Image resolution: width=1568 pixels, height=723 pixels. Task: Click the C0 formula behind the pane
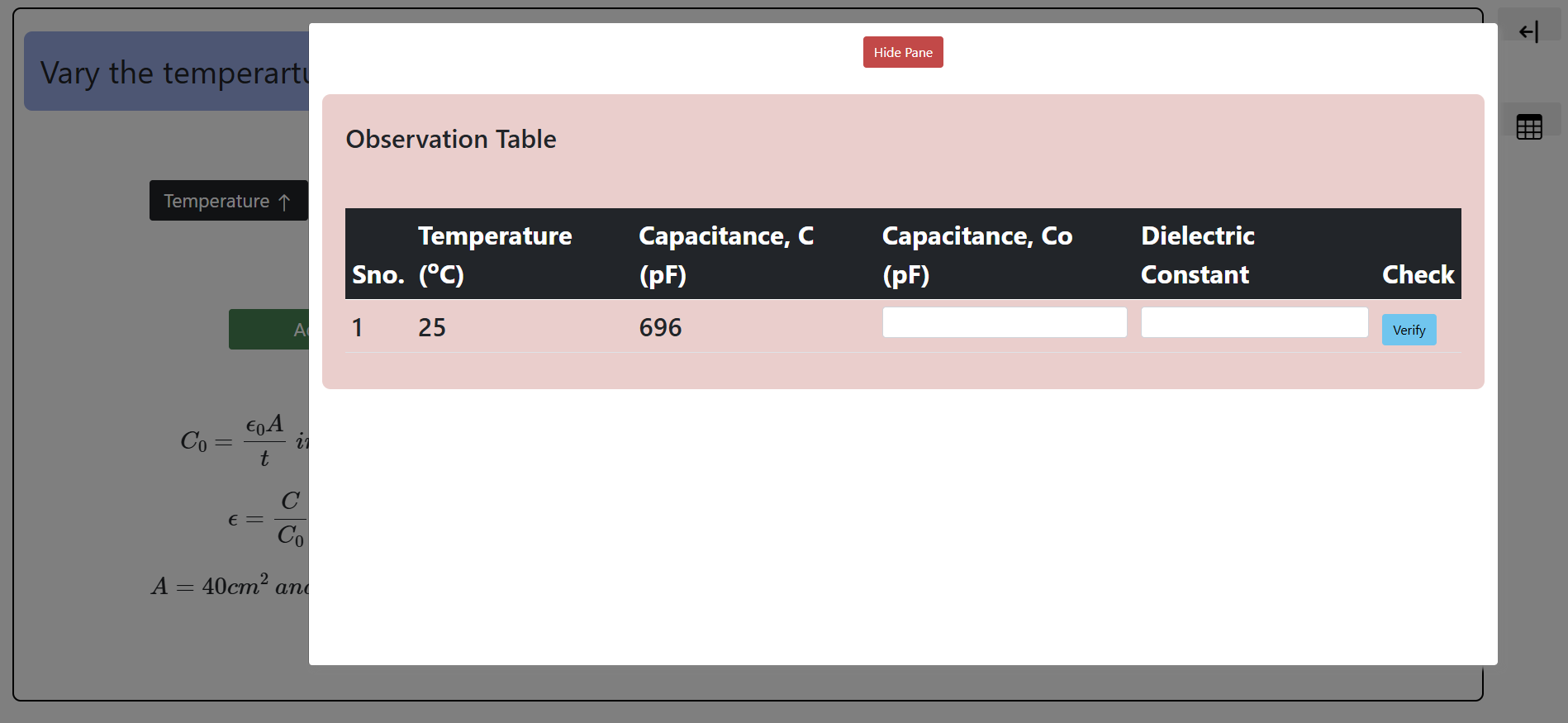(x=233, y=441)
